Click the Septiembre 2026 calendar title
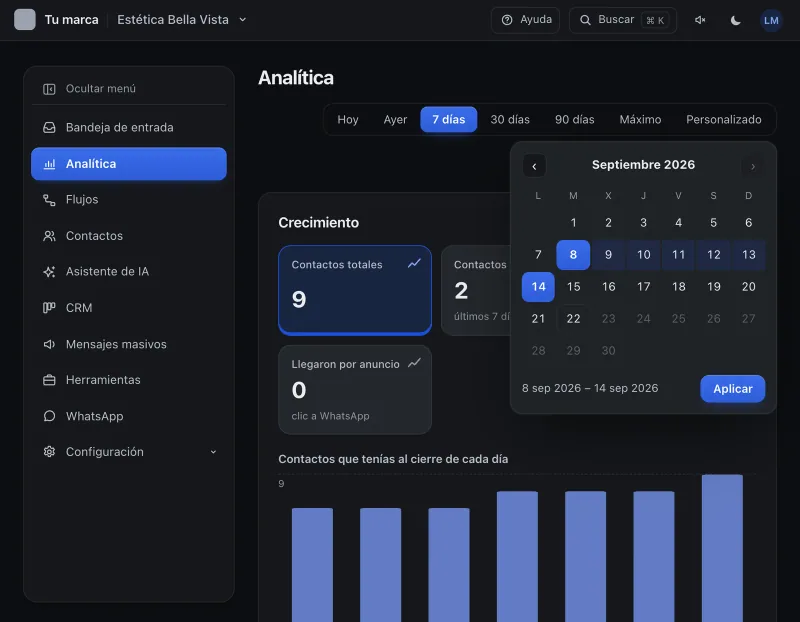Viewport: 800px width, 622px height. (643, 165)
